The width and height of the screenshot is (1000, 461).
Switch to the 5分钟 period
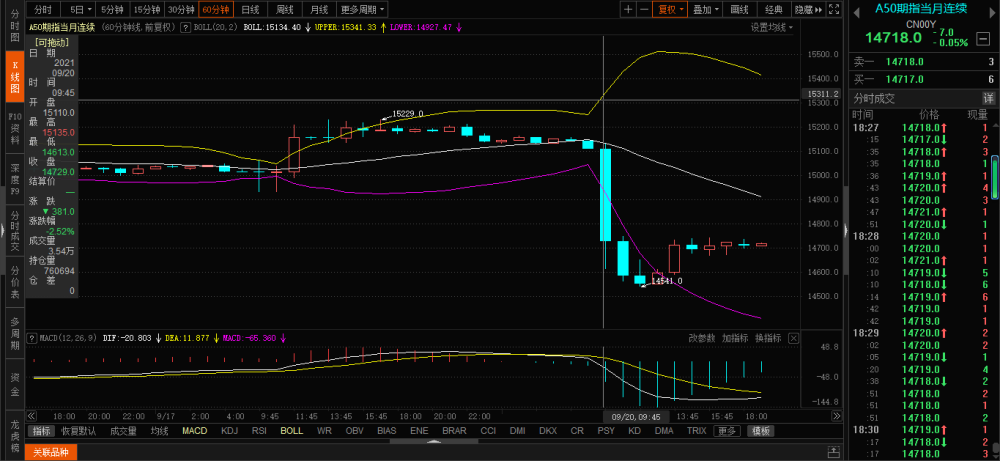[113, 10]
